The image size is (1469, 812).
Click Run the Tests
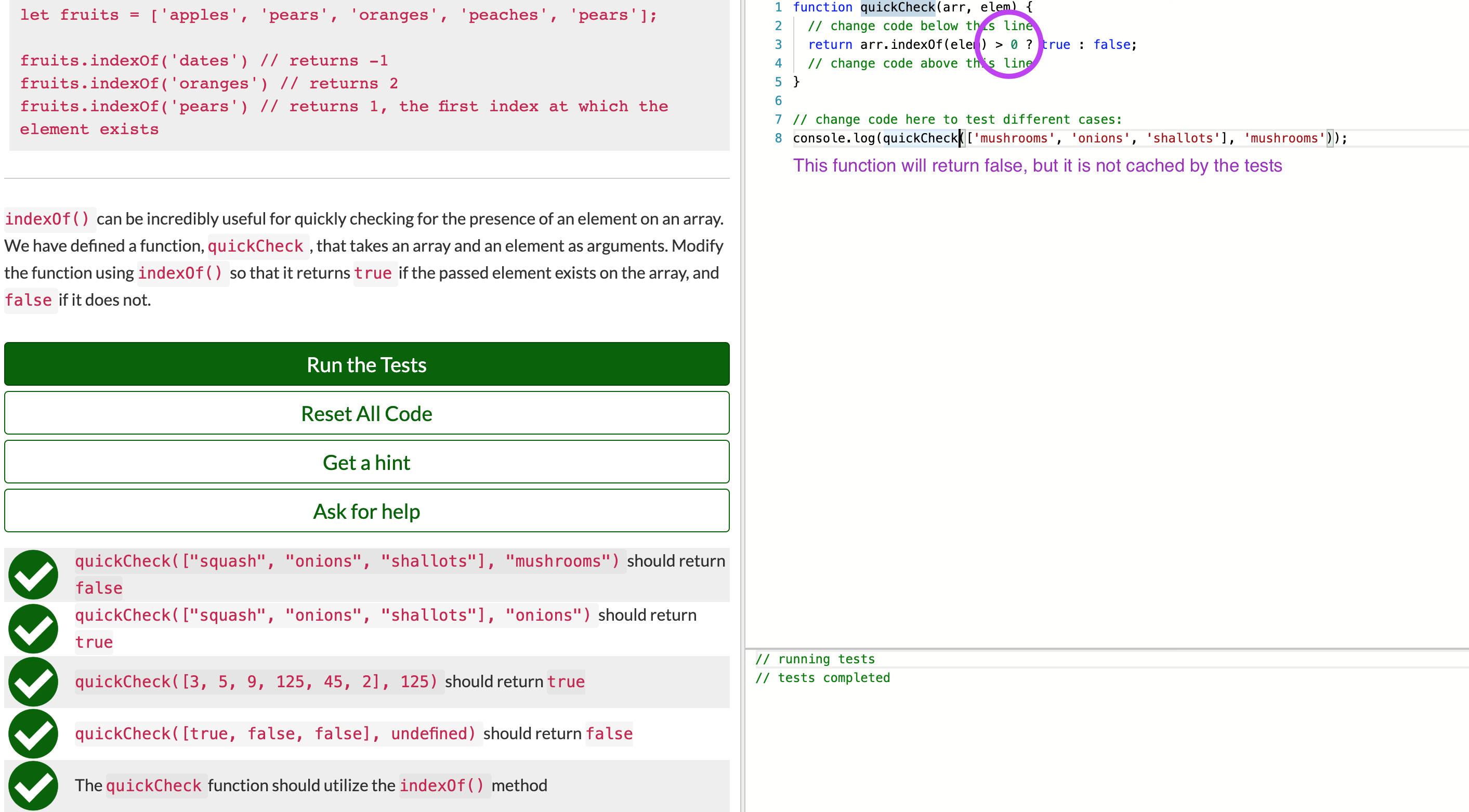click(366, 364)
